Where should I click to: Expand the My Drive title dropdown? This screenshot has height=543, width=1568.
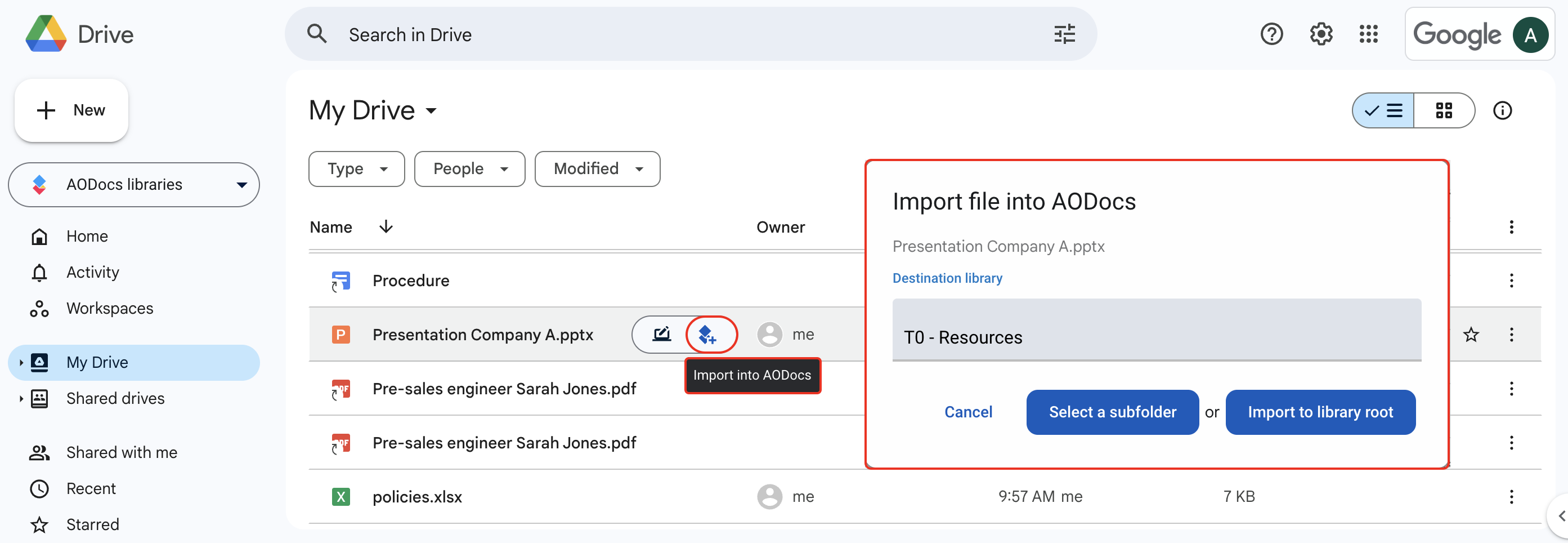(431, 111)
